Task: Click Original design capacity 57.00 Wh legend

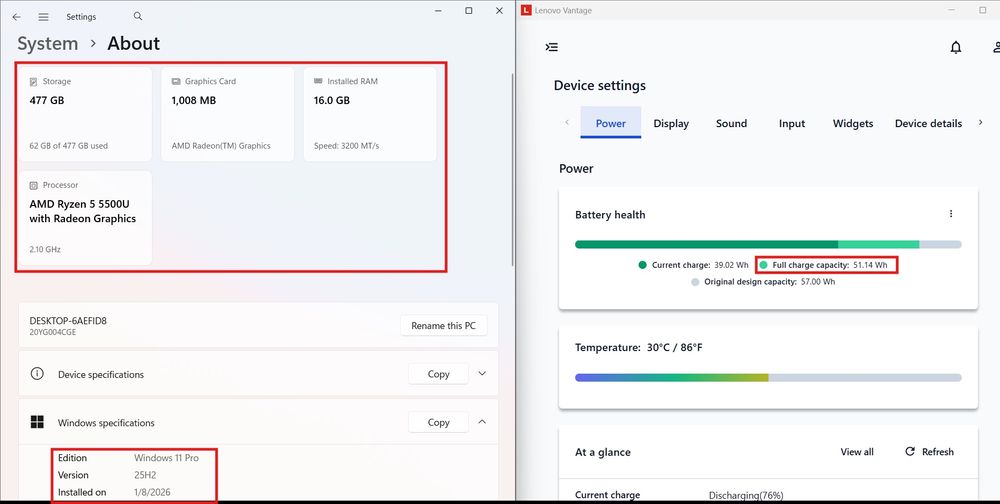Action: 763,281
